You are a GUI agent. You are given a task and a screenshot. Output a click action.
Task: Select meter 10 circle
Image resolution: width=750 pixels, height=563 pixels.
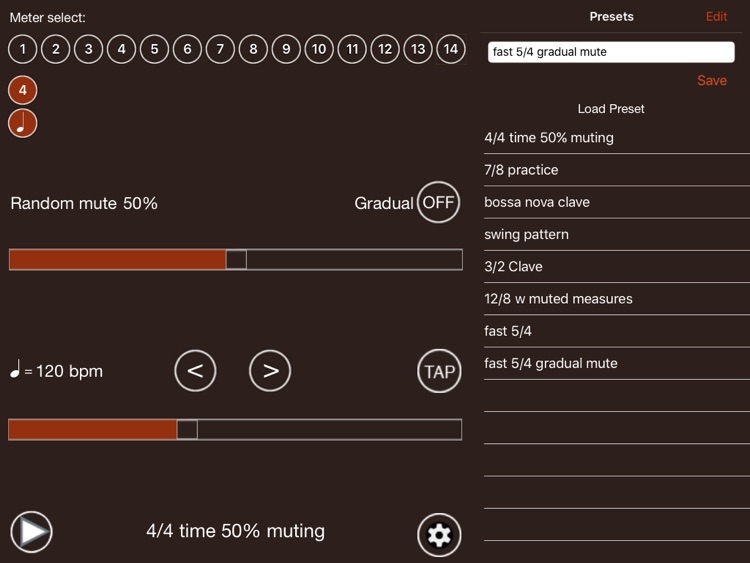coord(319,49)
